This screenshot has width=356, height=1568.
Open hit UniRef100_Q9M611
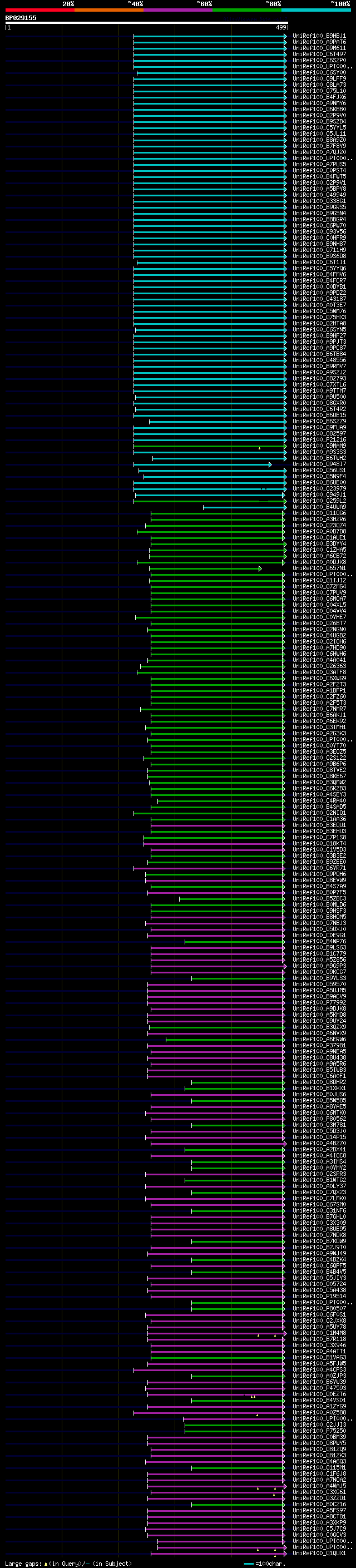click(319, 48)
